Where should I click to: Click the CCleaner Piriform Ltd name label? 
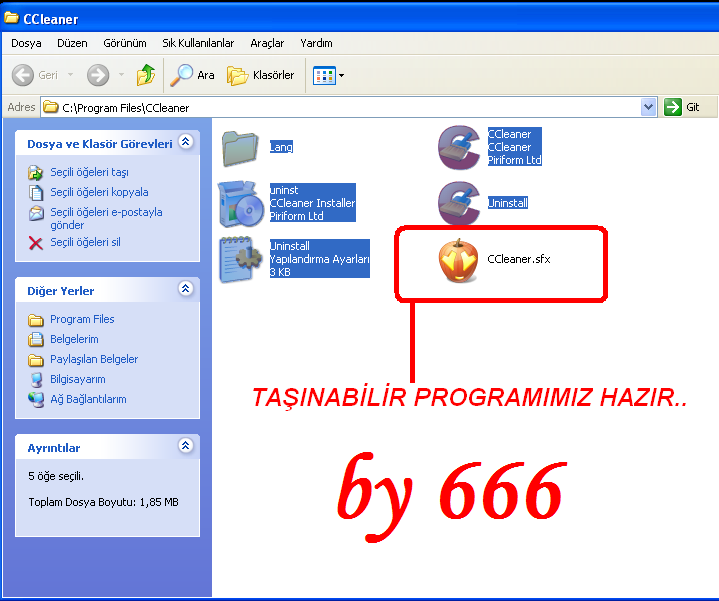tap(514, 147)
